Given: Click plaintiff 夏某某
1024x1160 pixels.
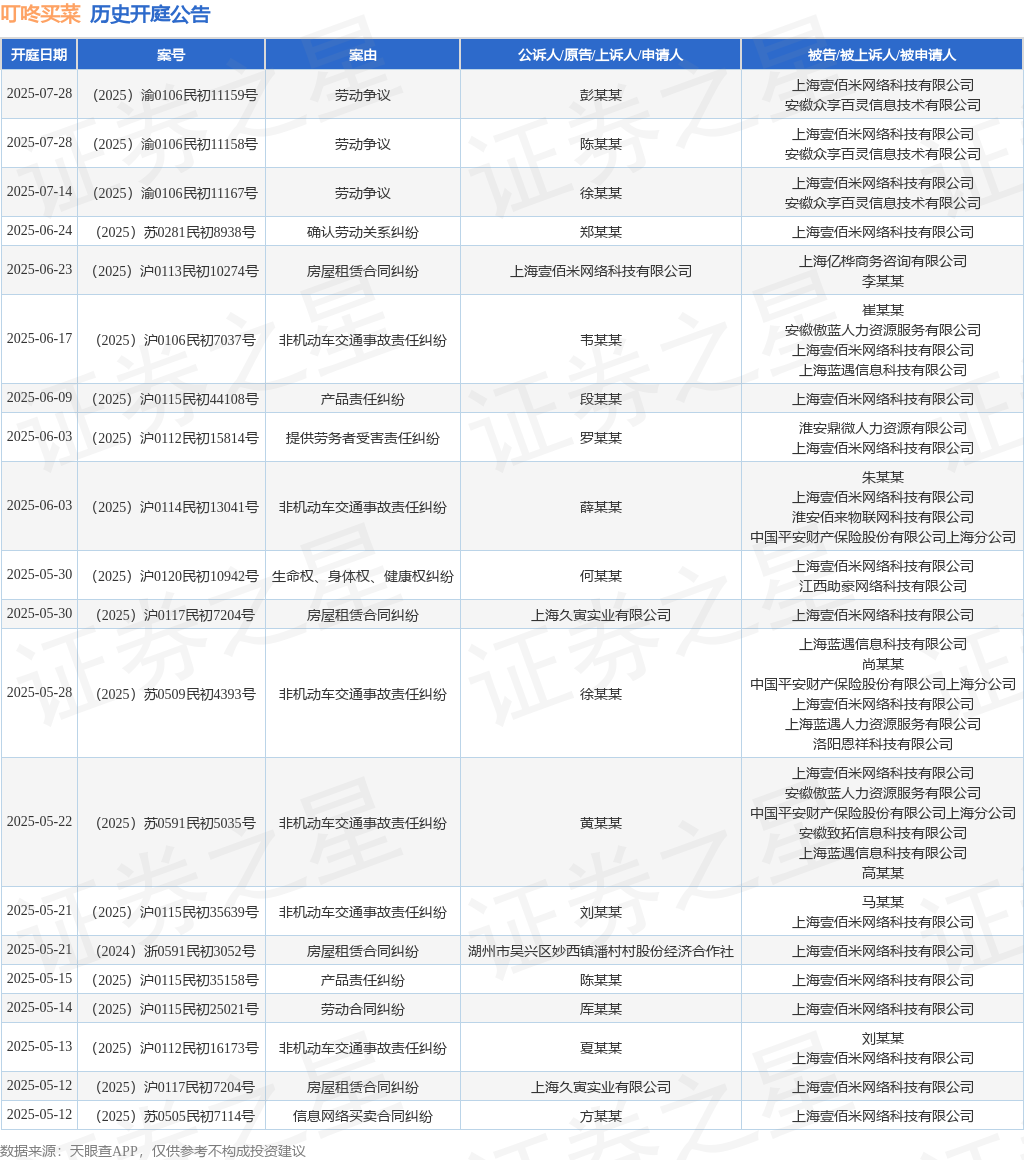Looking at the screenshot, I should [x=600, y=1048].
